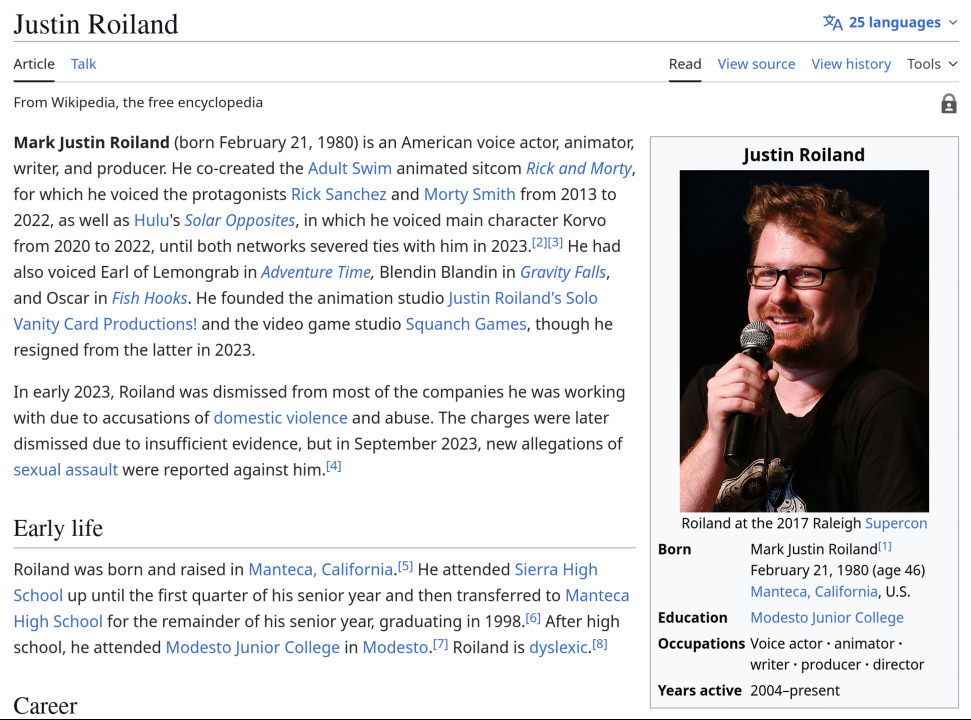
Task: Follow the domestic violence link
Action: (x=281, y=418)
